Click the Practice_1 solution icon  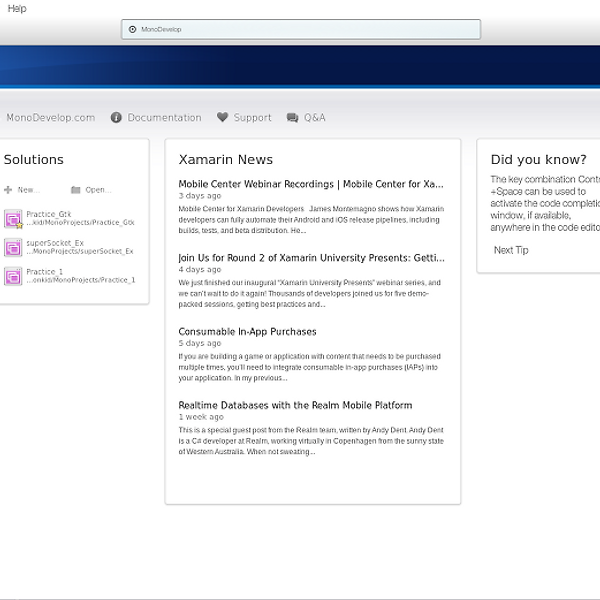(x=13, y=276)
